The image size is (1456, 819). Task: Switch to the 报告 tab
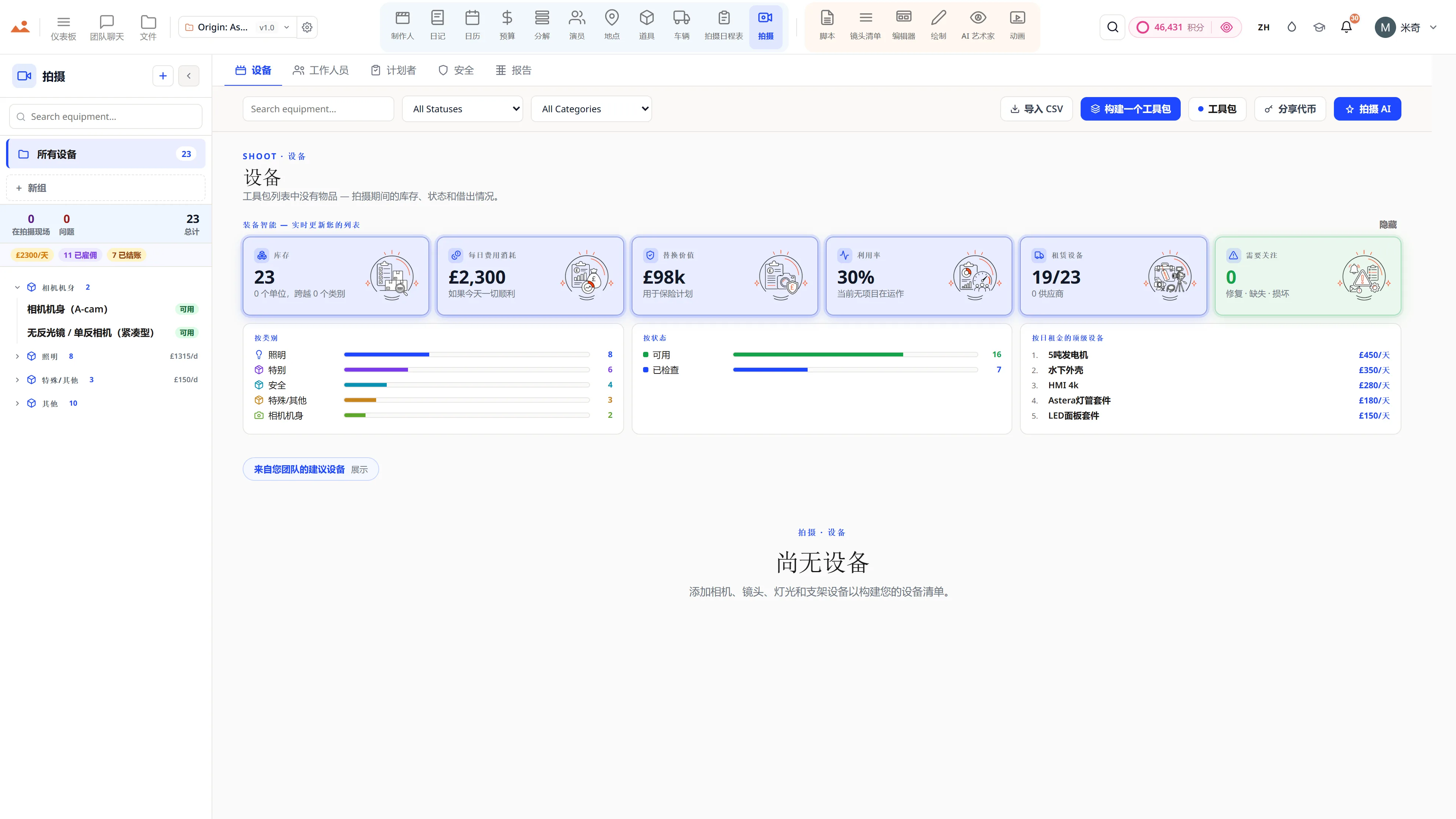(x=513, y=71)
